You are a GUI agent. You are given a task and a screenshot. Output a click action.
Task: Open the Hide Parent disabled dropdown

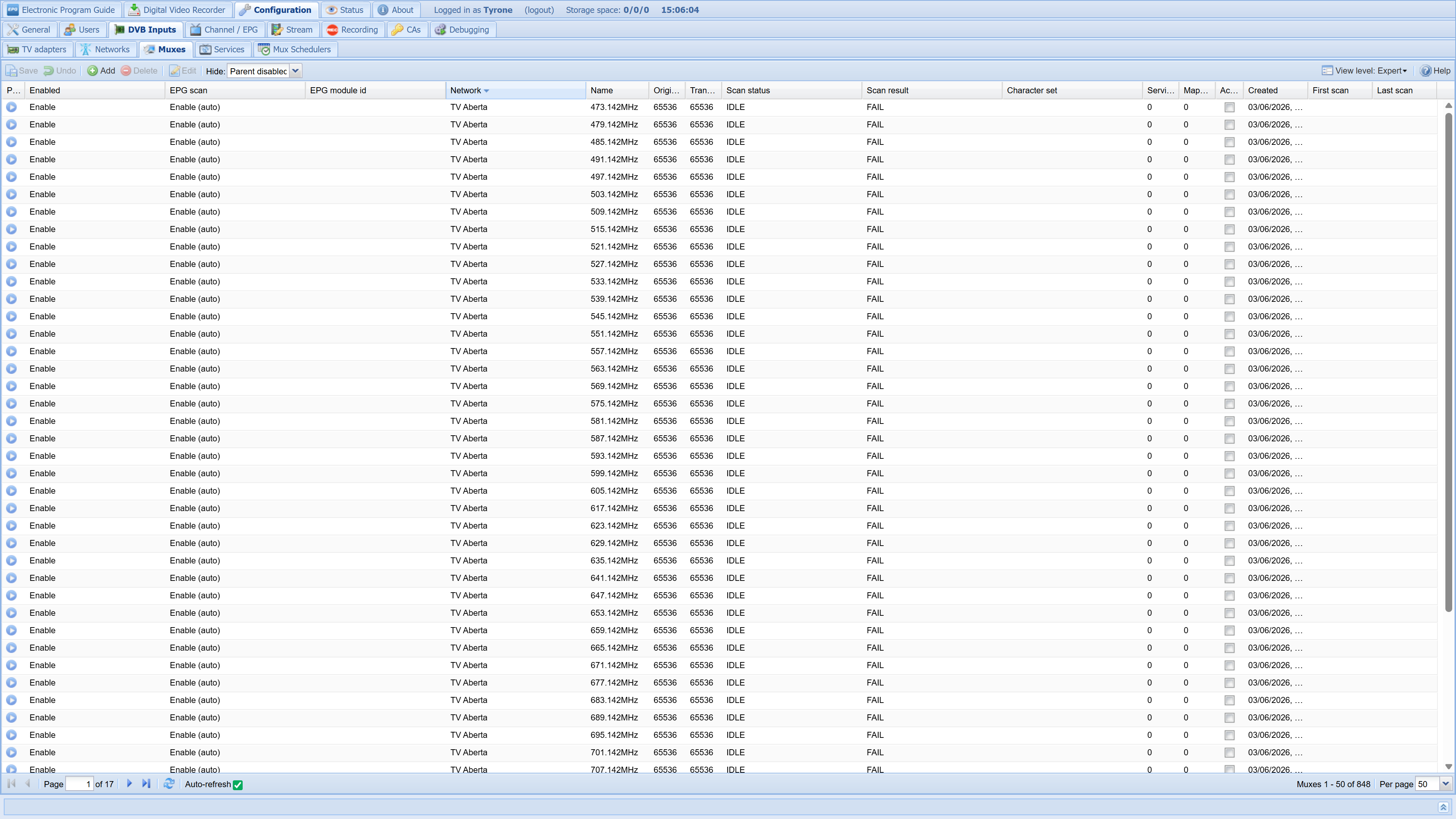(295, 71)
